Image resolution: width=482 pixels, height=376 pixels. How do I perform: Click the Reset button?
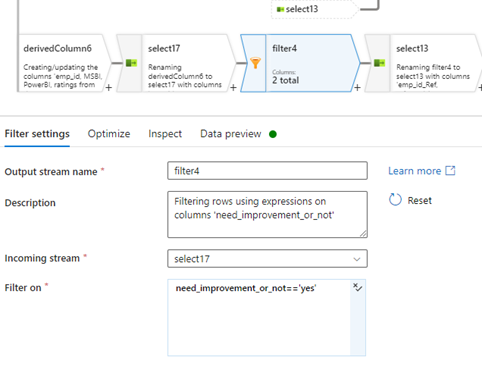(410, 200)
